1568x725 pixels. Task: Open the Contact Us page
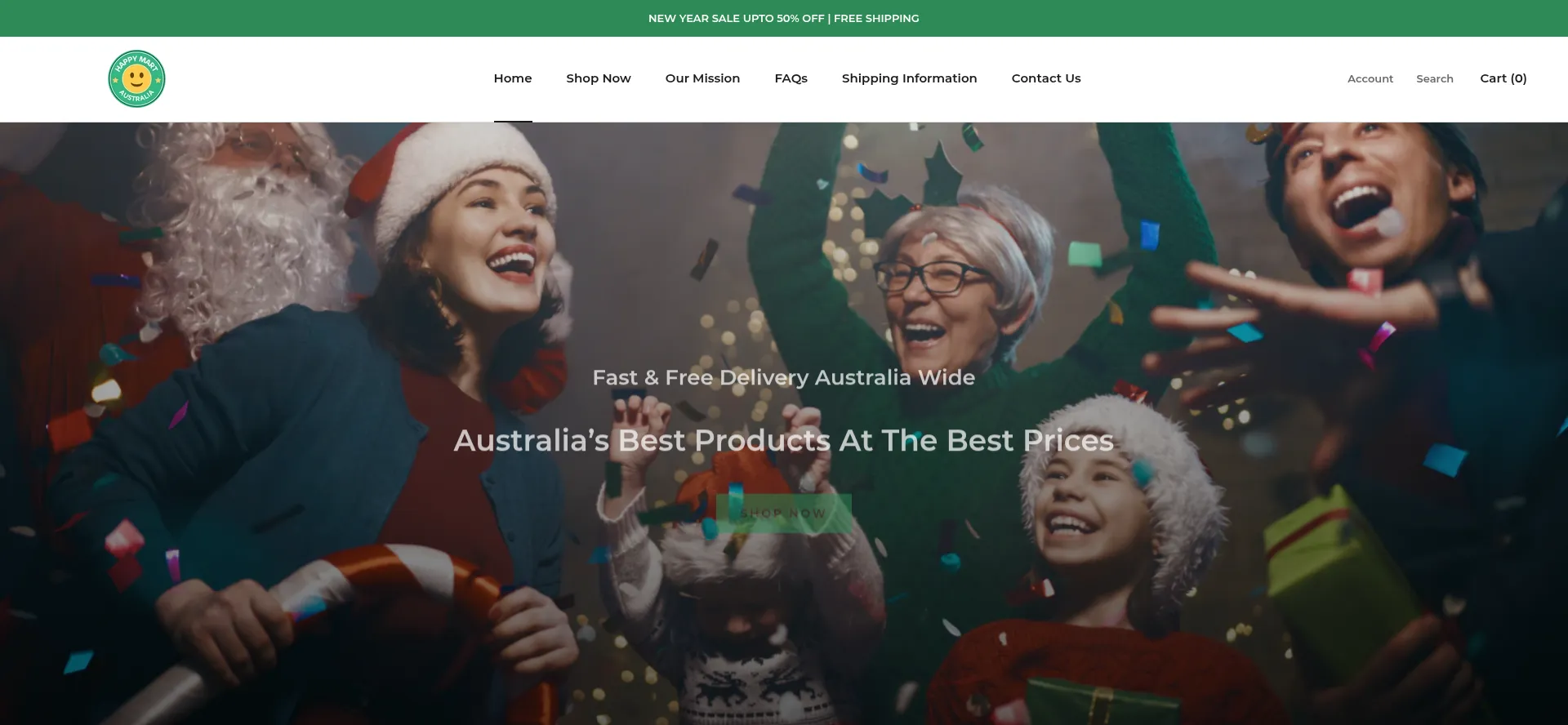pyautogui.click(x=1046, y=78)
